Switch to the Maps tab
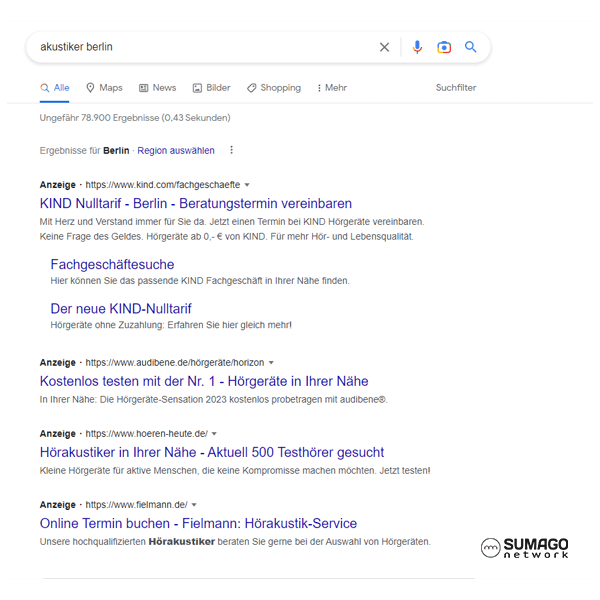 click(x=104, y=88)
